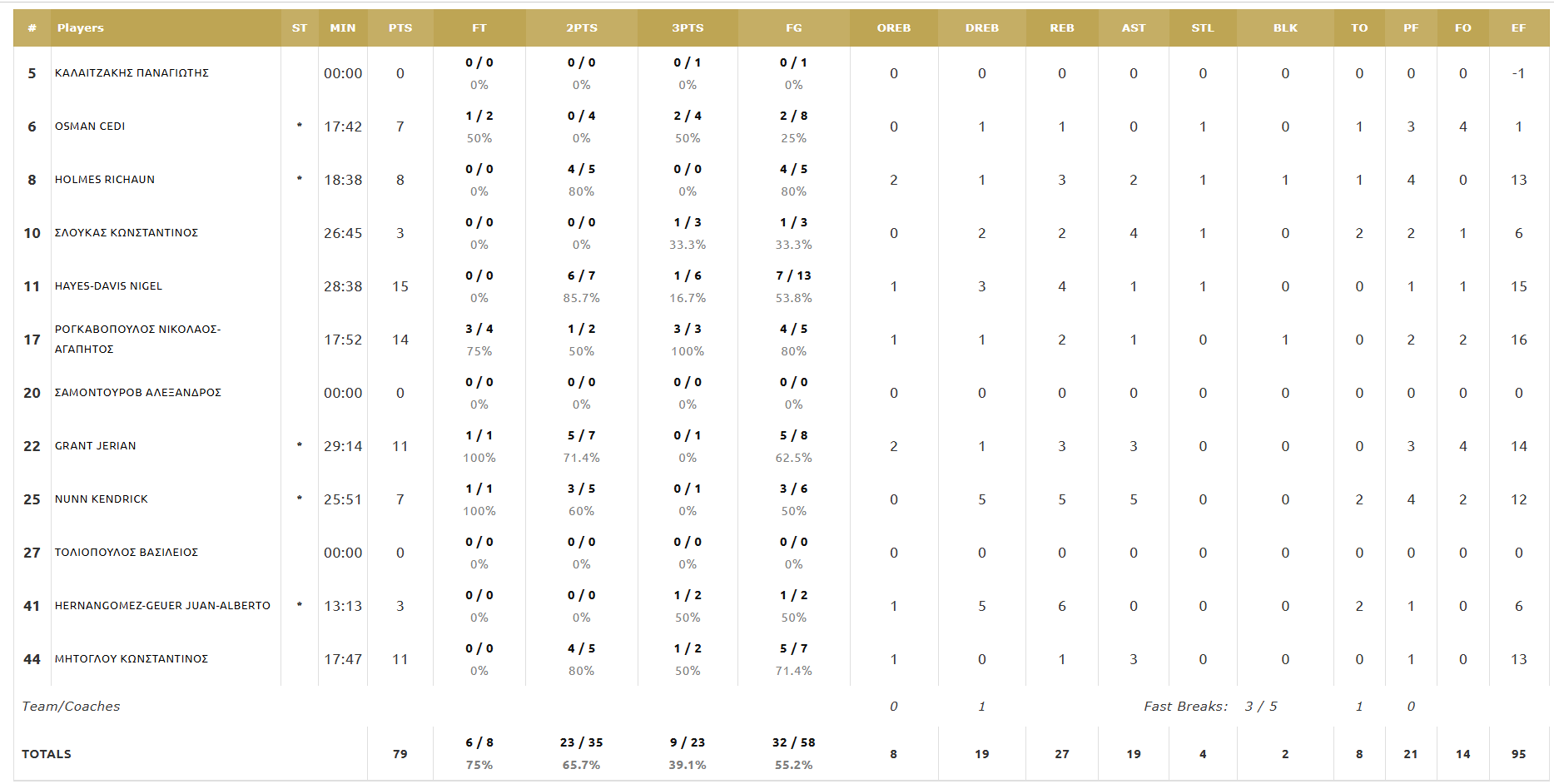
Task: Click the TOTALS row label
Action: pos(47,754)
